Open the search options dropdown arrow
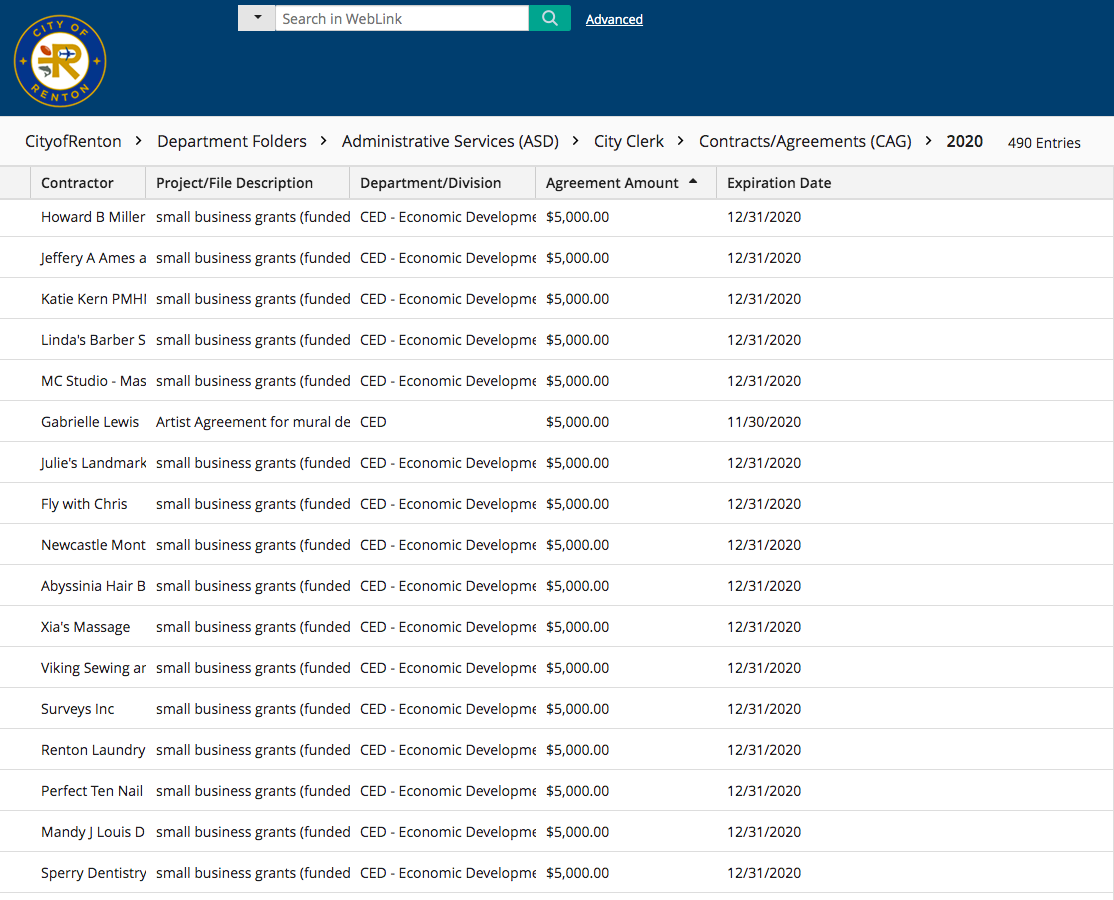 (x=256, y=18)
